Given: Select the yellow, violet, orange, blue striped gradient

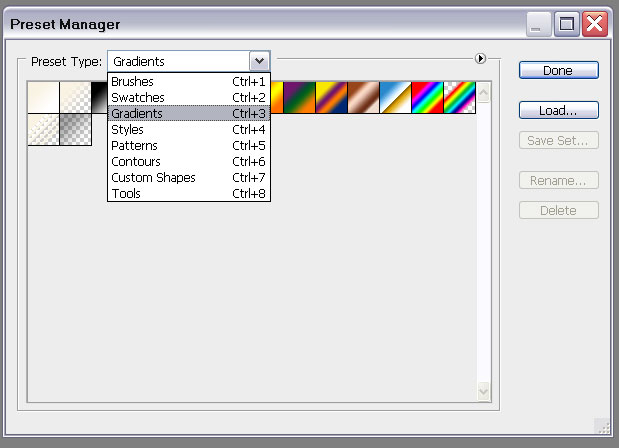Looking at the screenshot, I should (331, 97).
